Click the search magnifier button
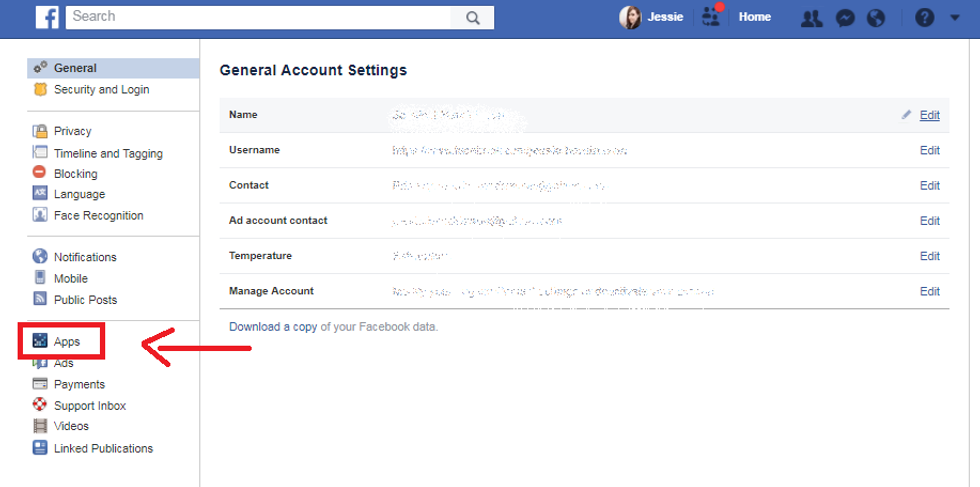 pos(473,17)
